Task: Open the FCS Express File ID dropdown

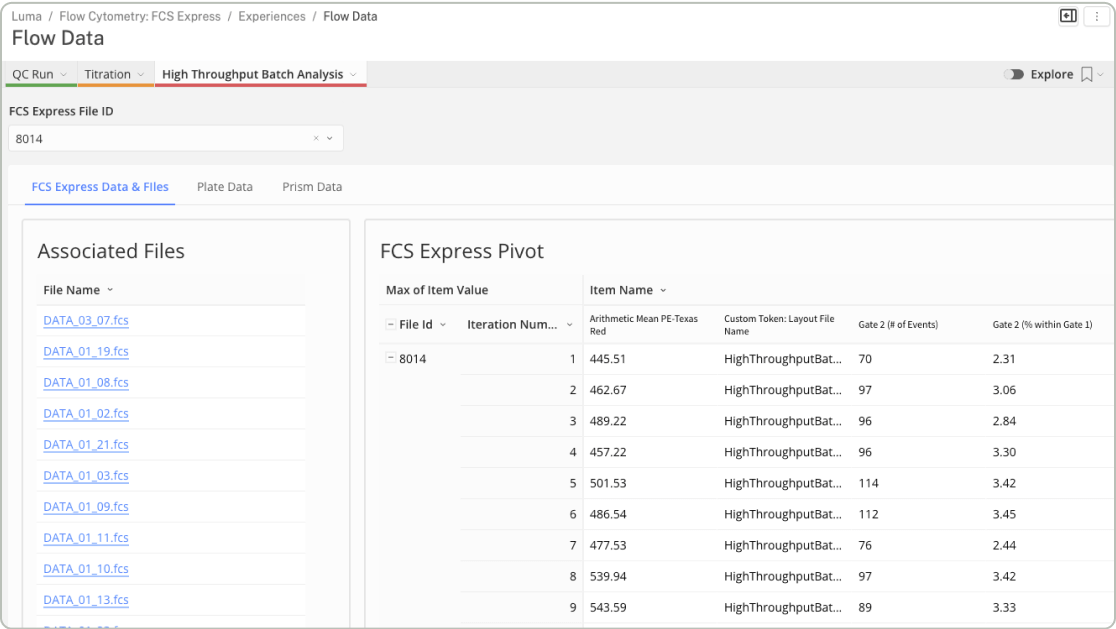Action: 330,139
